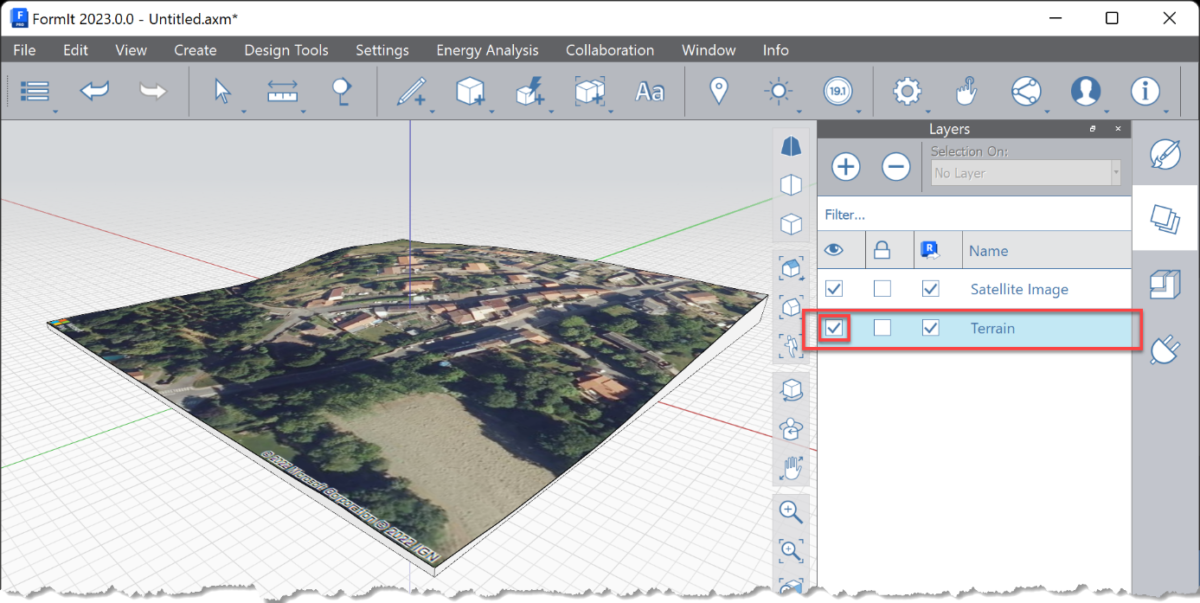Screen dimensions: 1200x603
Task: Delete layer with the minus button
Action: [896, 166]
